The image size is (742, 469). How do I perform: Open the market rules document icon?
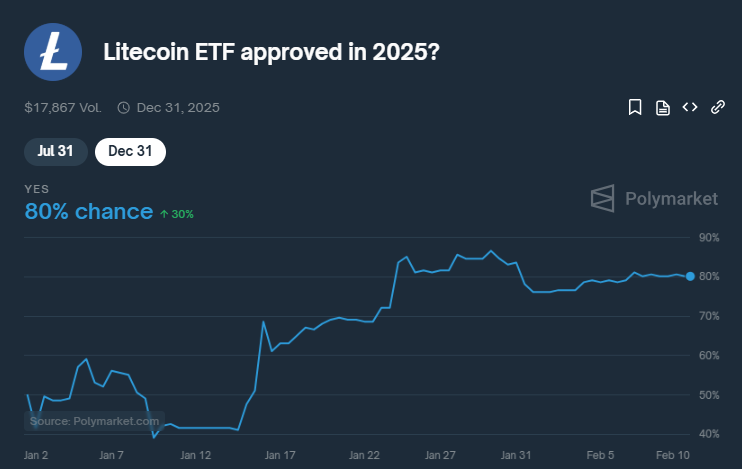tap(662, 107)
